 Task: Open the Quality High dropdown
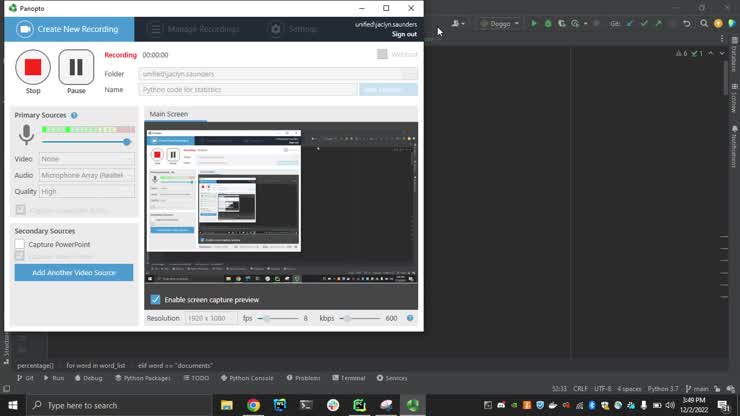(87, 191)
